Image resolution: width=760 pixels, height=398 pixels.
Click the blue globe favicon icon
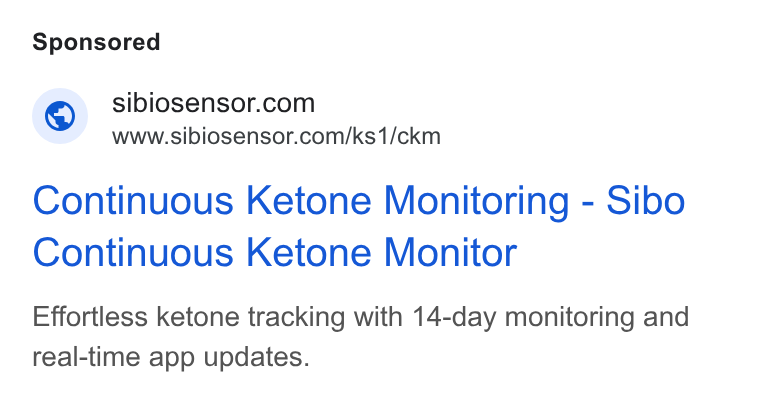pyautogui.click(x=60, y=116)
